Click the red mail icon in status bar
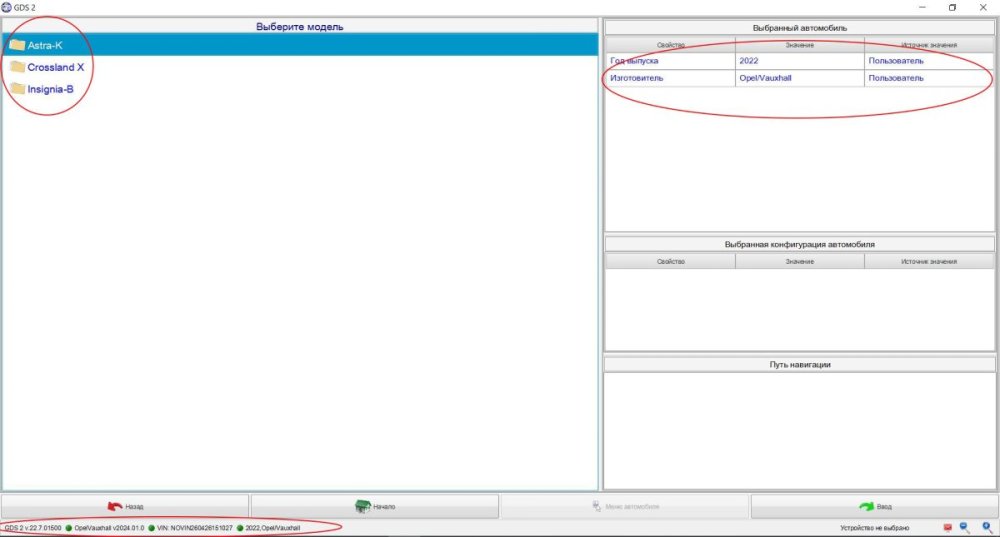This screenshot has width=1000, height=537. point(948,527)
